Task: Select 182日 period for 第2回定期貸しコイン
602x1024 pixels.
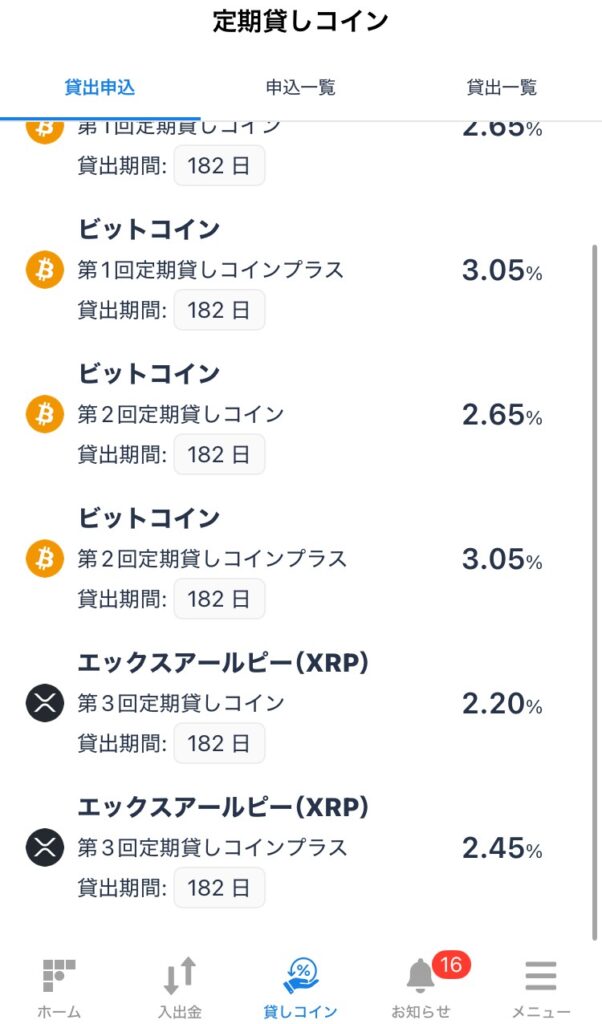Action: point(219,454)
